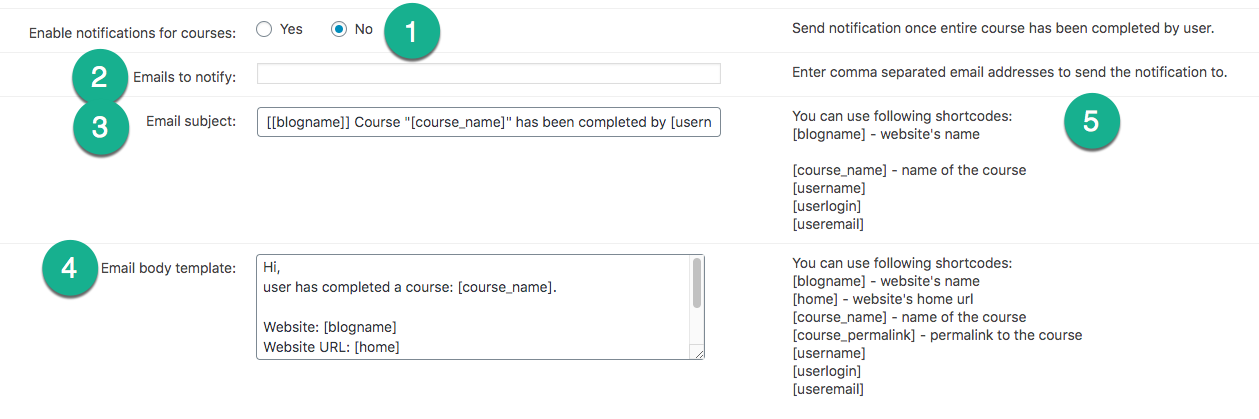This screenshot has height=419, width=1259.
Task: Click the green annotation badge numbered 3
Action: 102,126
